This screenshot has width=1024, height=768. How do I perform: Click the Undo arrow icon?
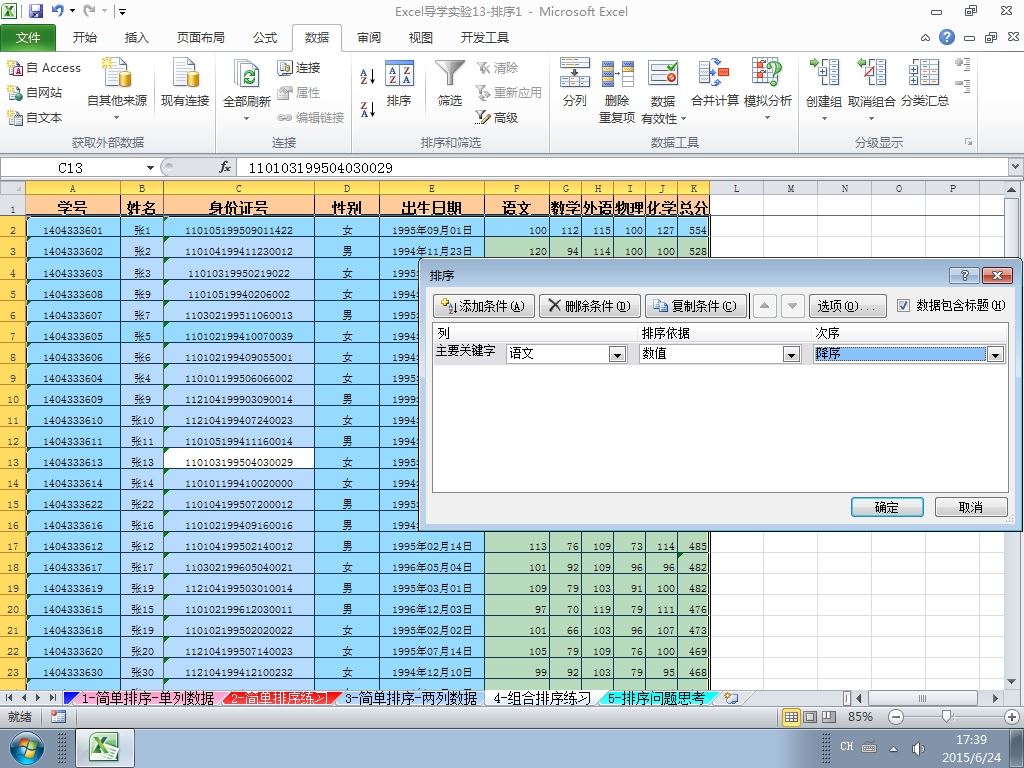57,10
